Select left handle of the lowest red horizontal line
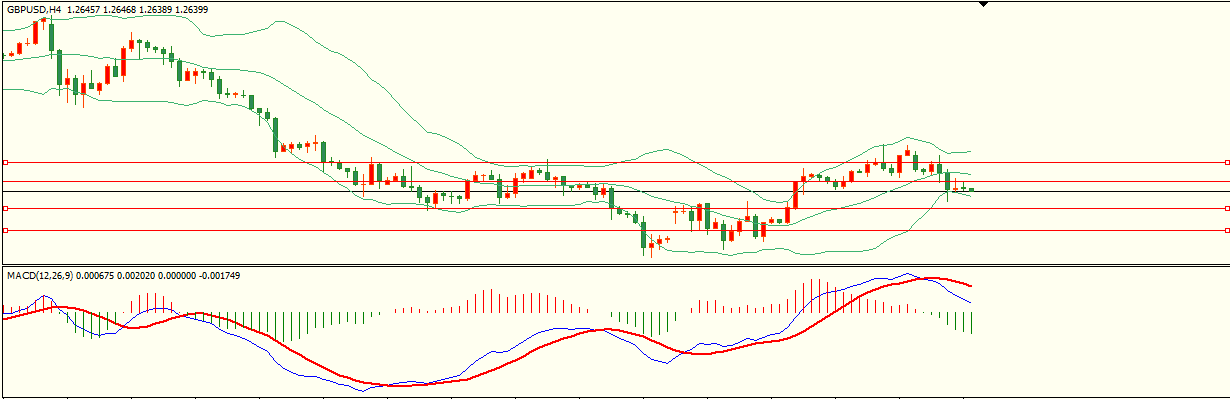The height and width of the screenshot is (399, 1230). pos(5,230)
